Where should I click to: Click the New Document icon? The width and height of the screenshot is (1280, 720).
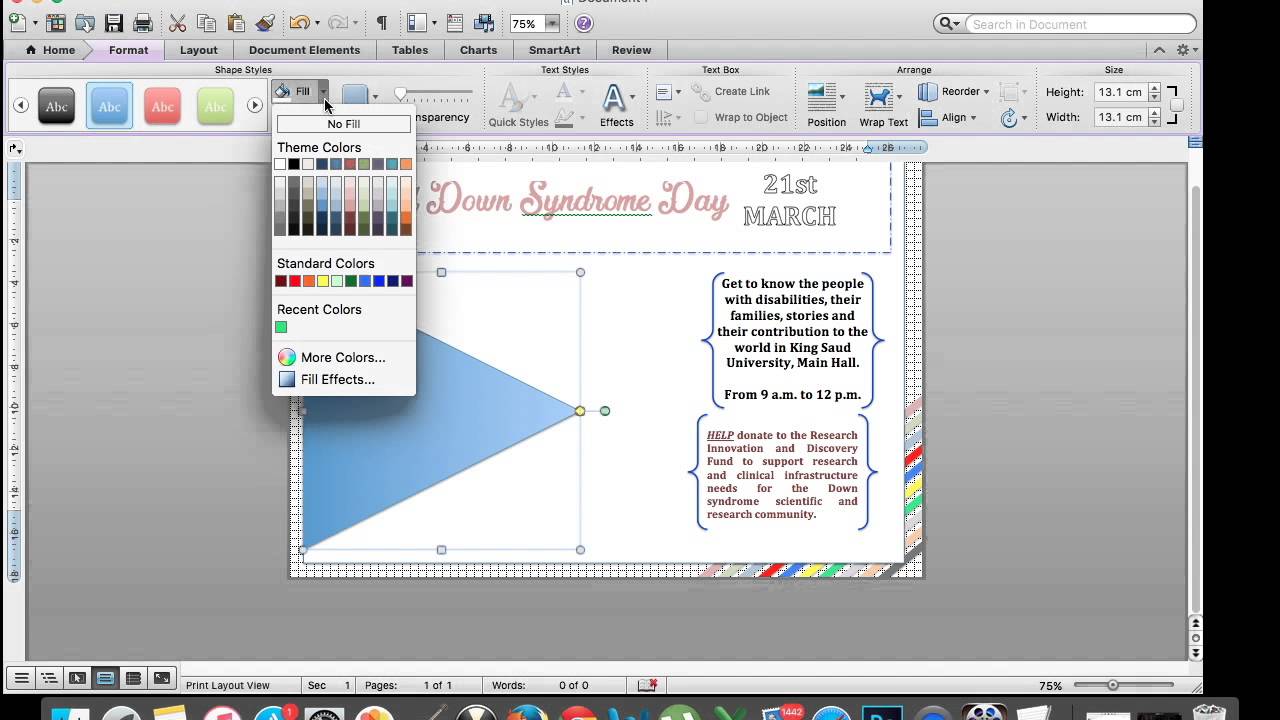tap(16, 22)
